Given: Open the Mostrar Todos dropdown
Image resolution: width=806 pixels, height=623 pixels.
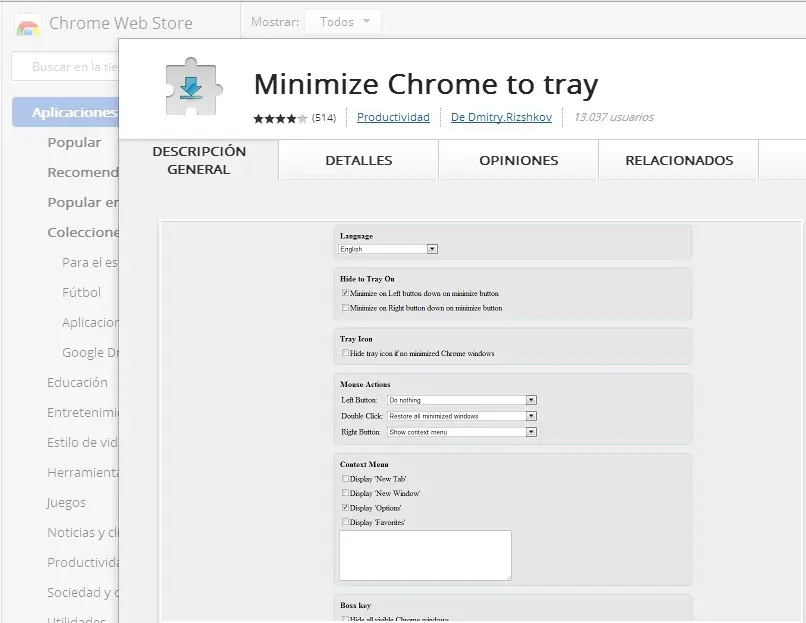Looking at the screenshot, I should pyautogui.click(x=343, y=22).
